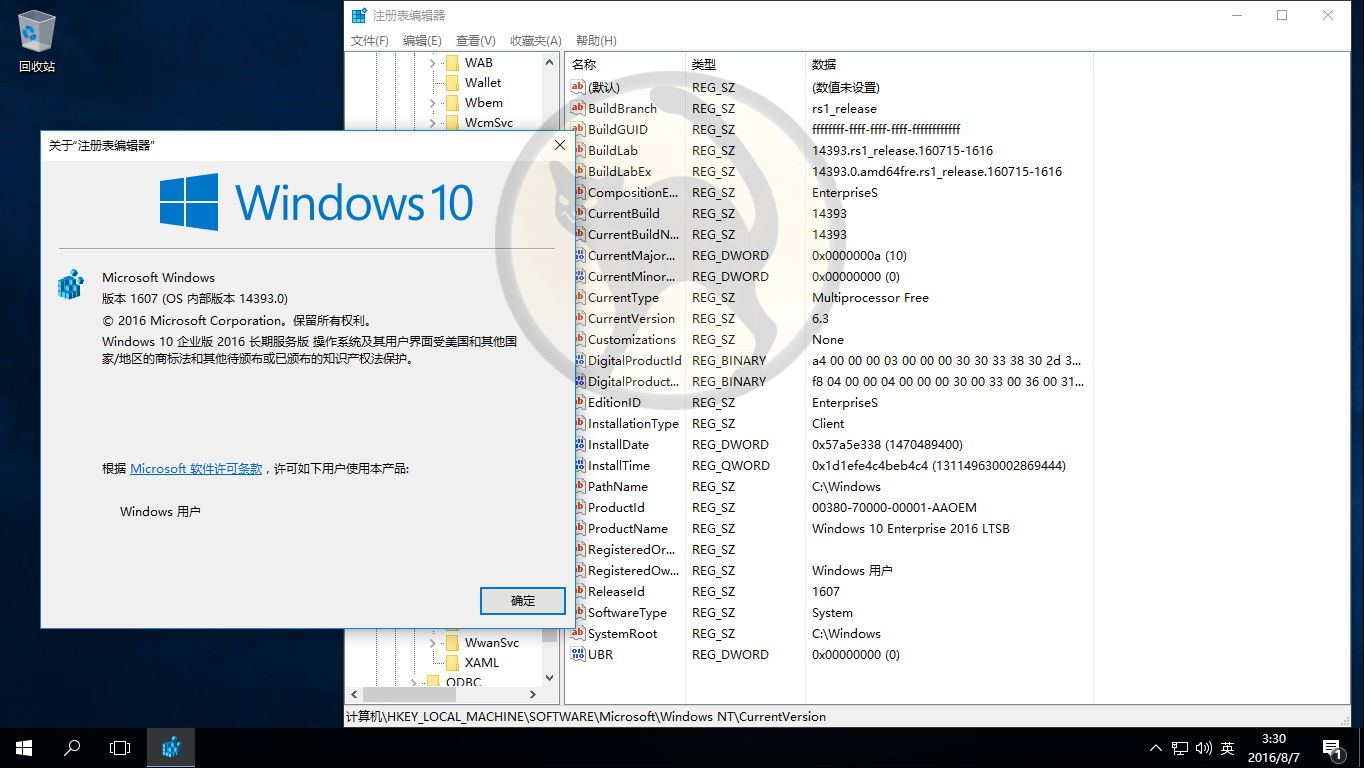Viewport: 1364px width, 768px height.
Task: Click the volume icon in system tray
Action: (x=1203, y=748)
